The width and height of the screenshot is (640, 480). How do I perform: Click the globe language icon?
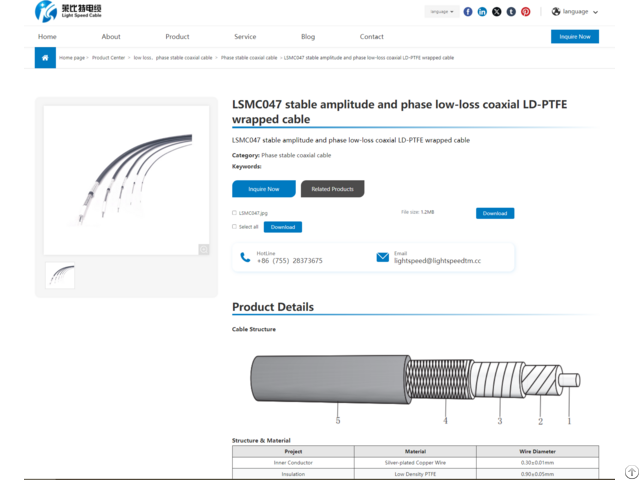tap(556, 11)
